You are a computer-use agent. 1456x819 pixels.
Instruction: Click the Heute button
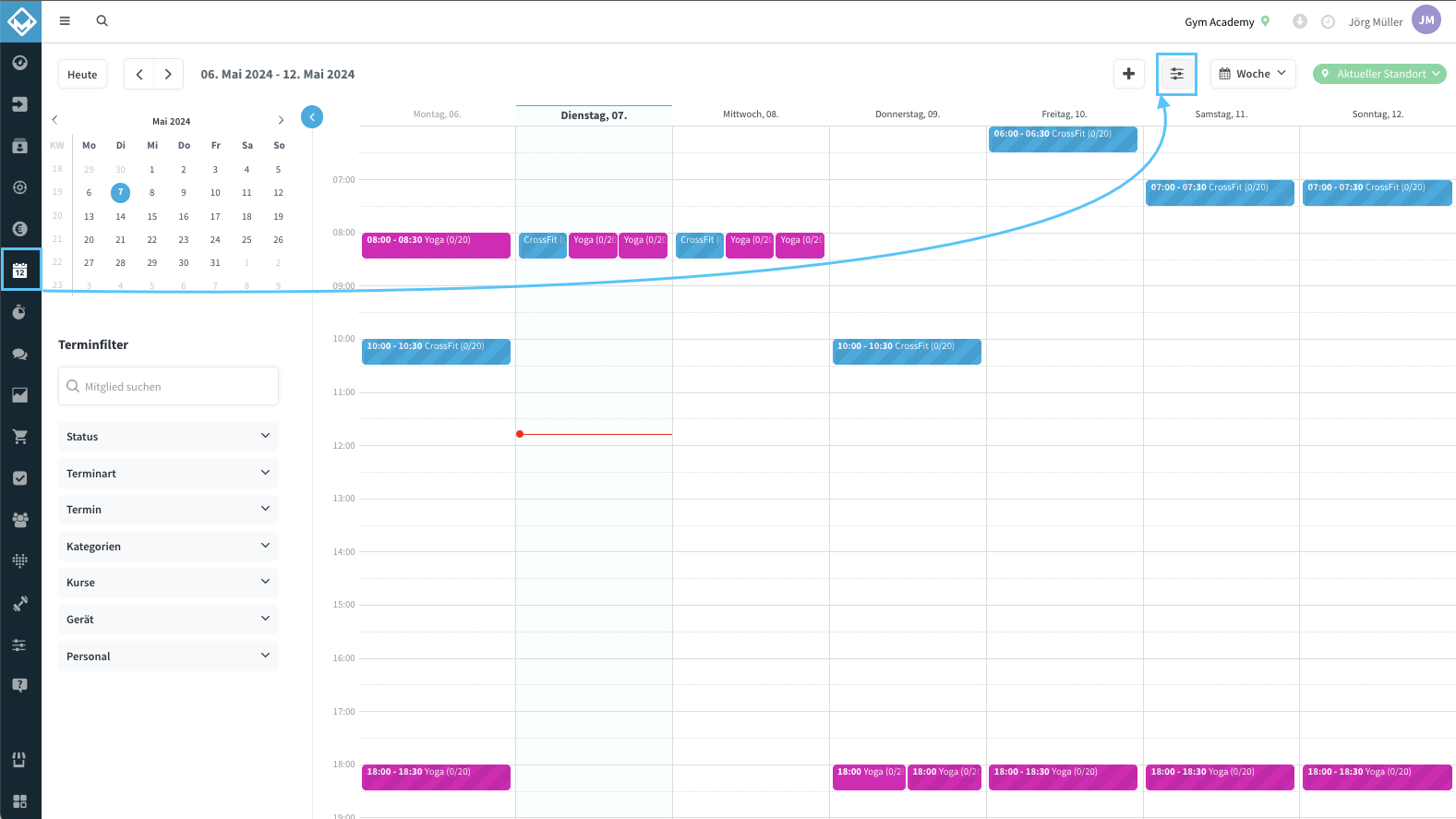click(x=82, y=74)
